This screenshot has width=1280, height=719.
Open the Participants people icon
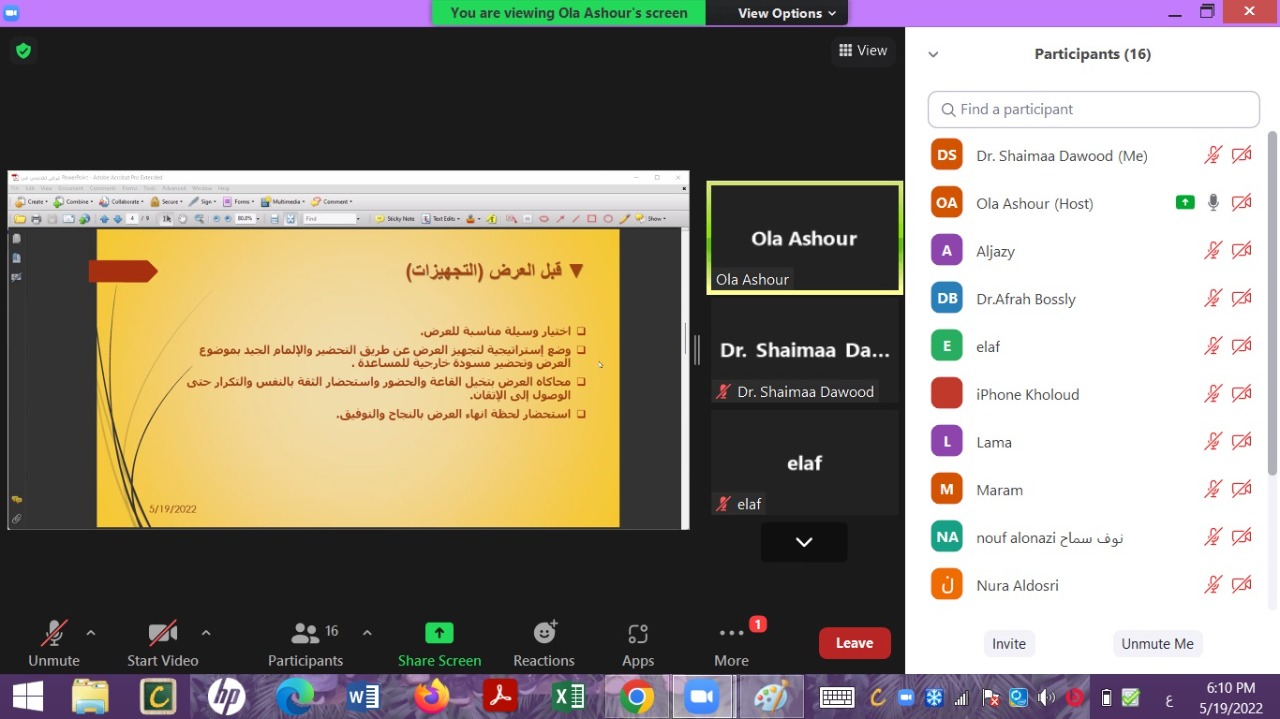(304, 633)
